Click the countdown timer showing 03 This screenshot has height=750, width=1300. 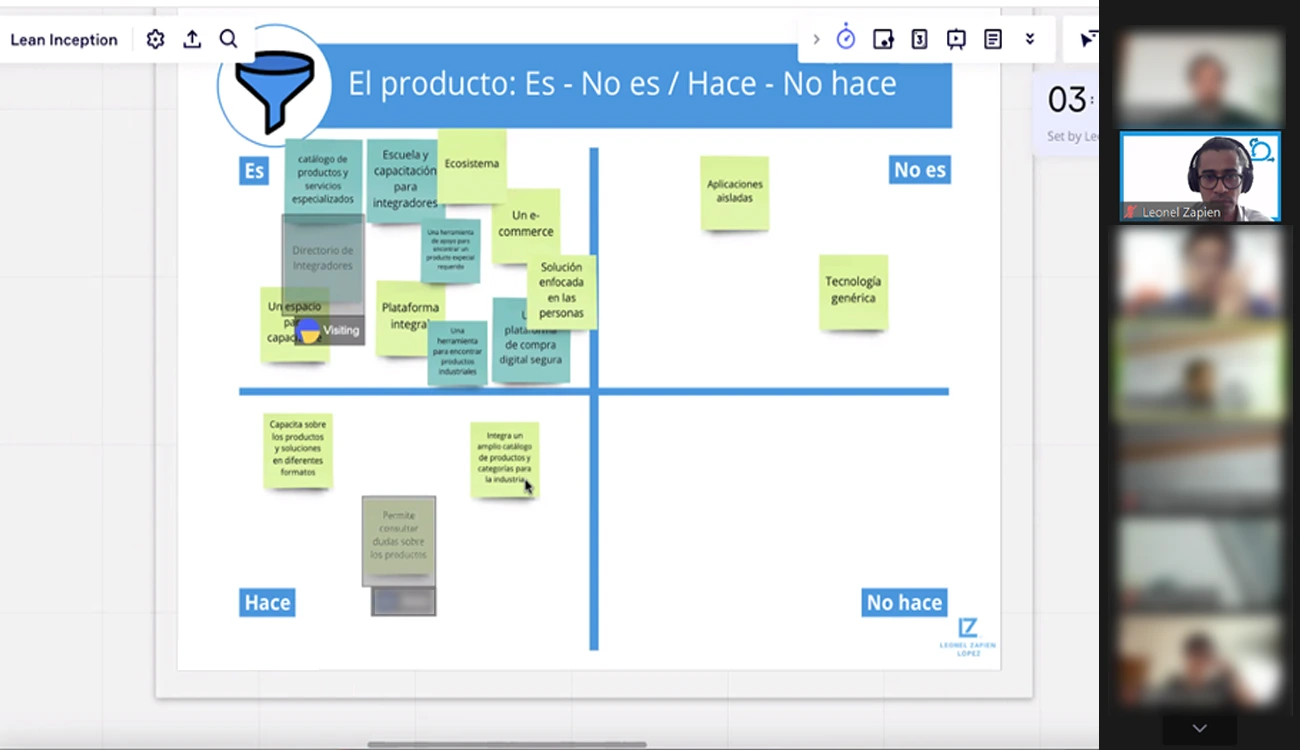click(1067, 100)
